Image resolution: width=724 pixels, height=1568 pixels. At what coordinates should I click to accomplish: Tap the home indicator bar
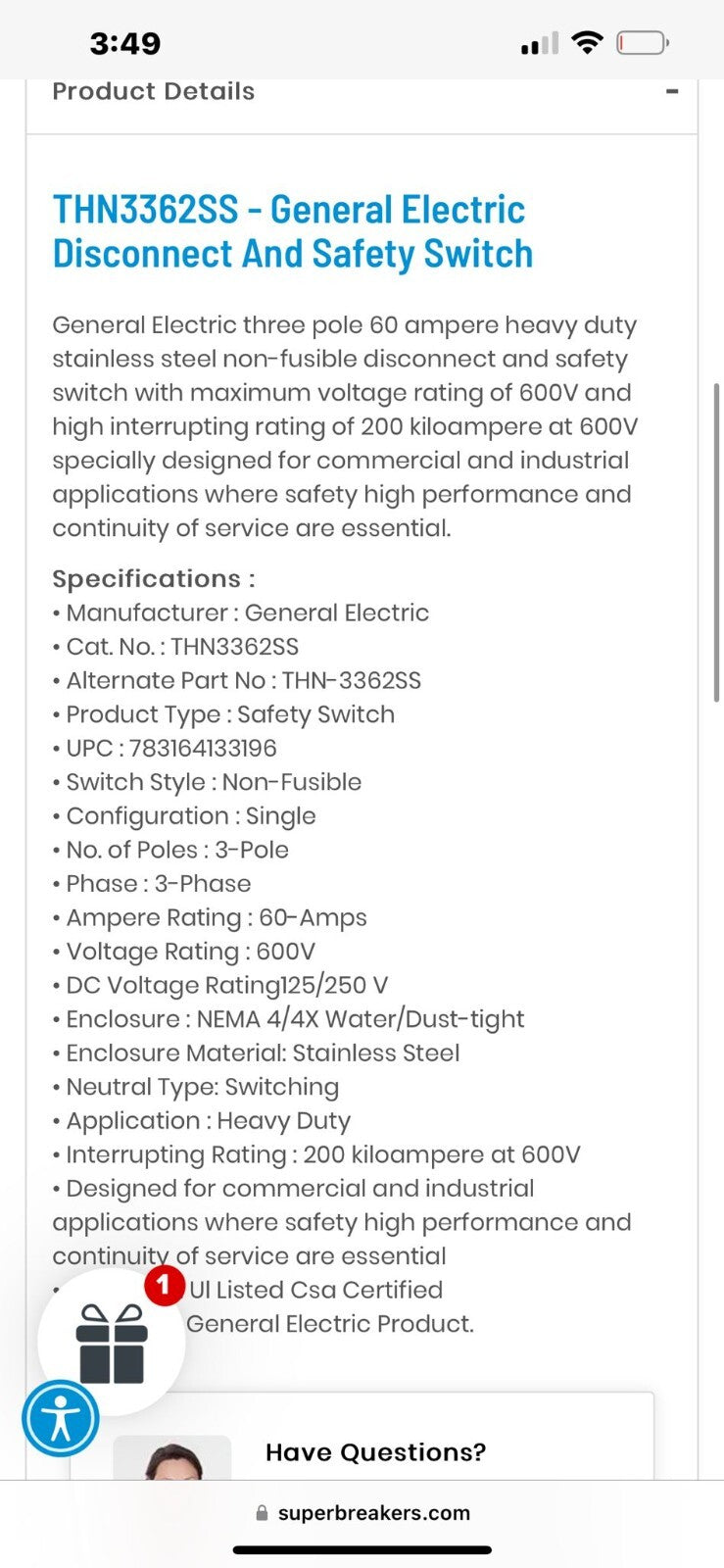tap(362, 1549)
